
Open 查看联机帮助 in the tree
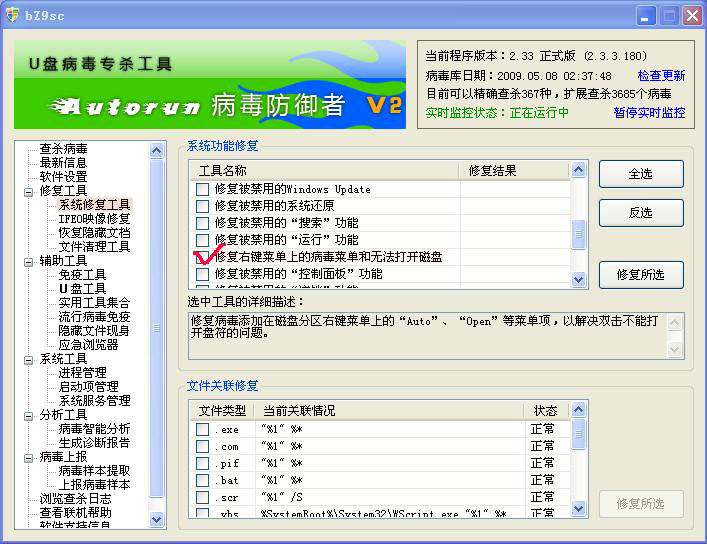coord(75,512)
